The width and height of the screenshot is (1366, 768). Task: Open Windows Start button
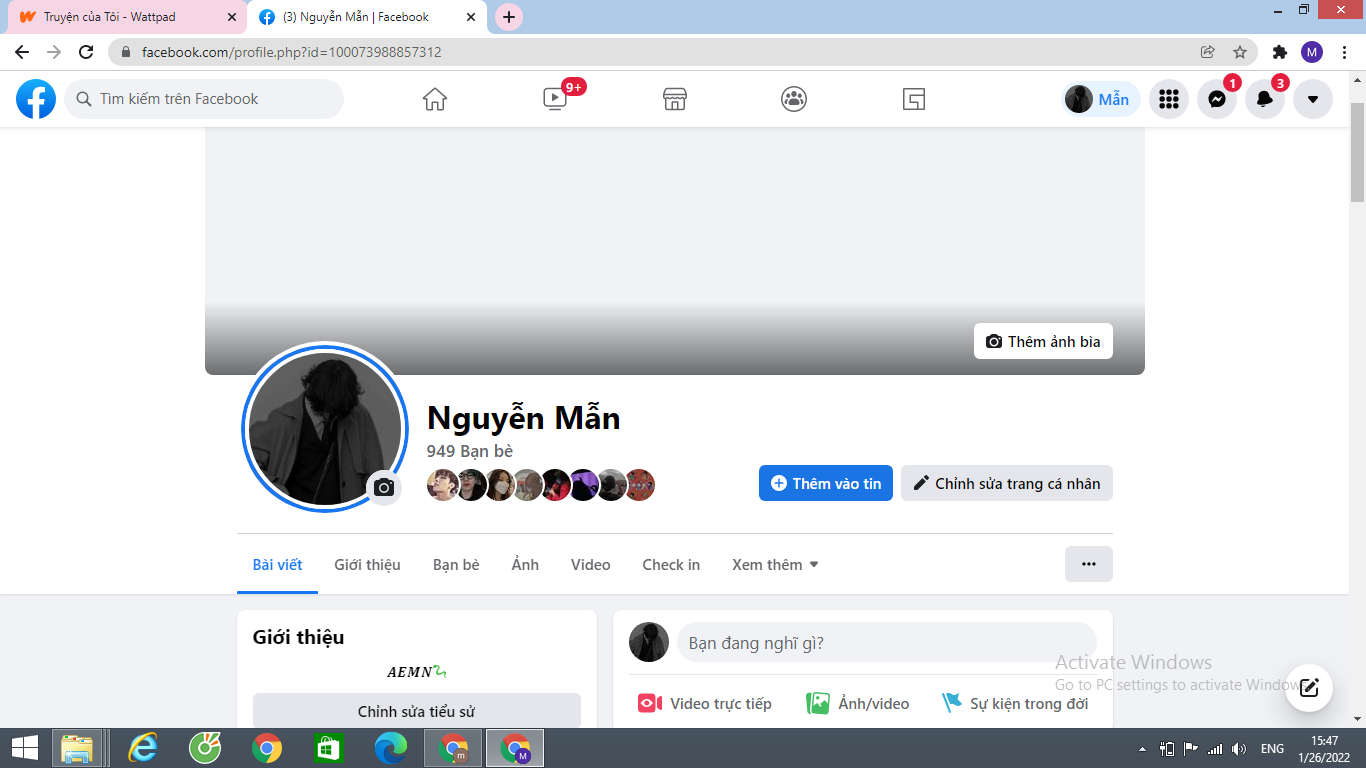tap(24, 748)
